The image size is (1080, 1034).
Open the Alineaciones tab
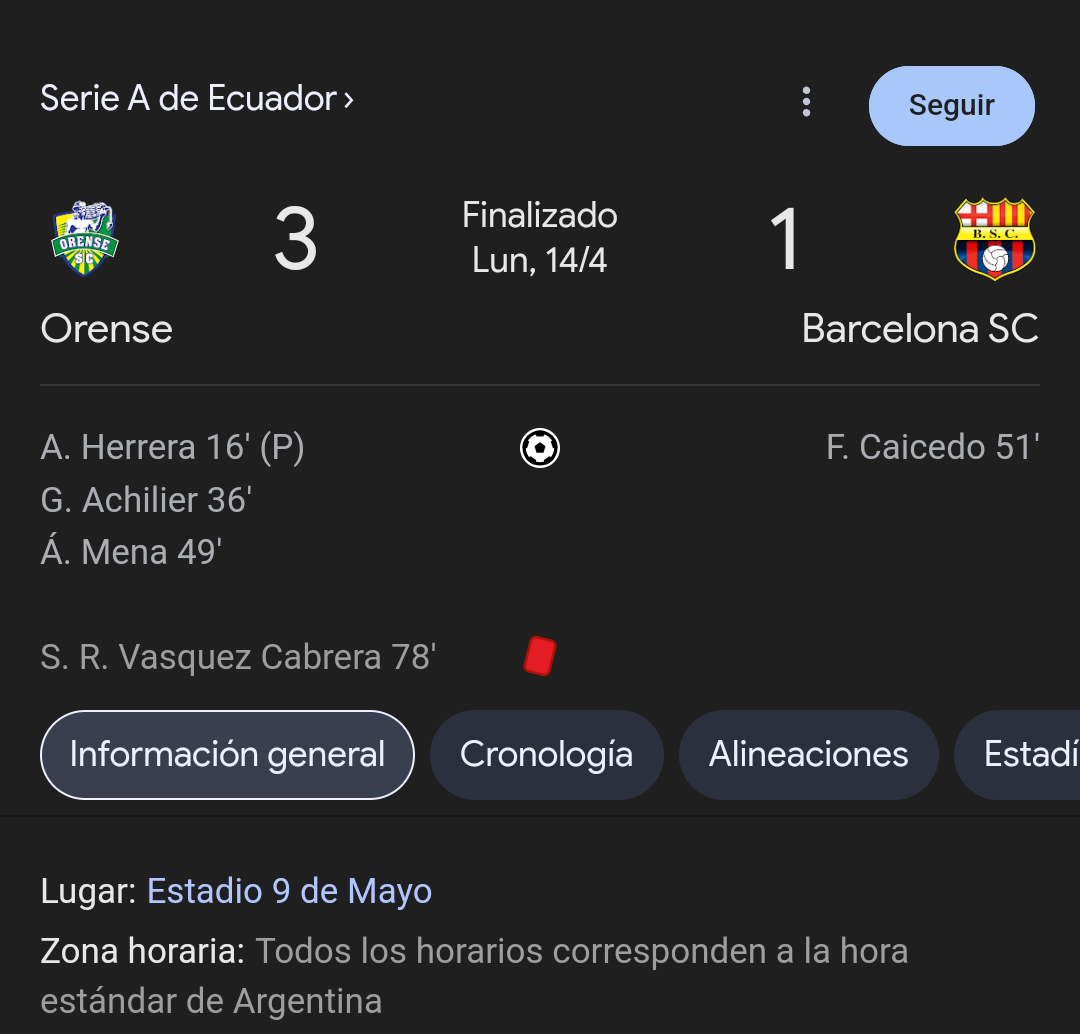pyautogui.click(x=808, y=754)
